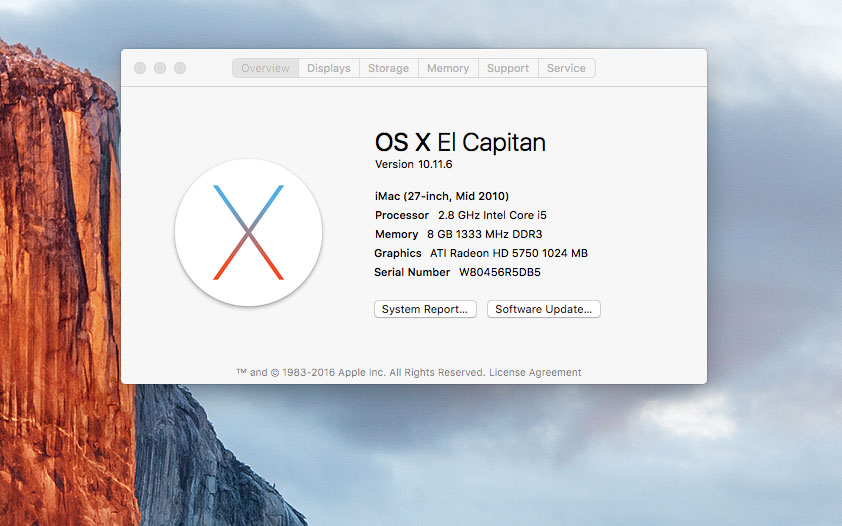Check for updates via Software Update button

point(543,309)
